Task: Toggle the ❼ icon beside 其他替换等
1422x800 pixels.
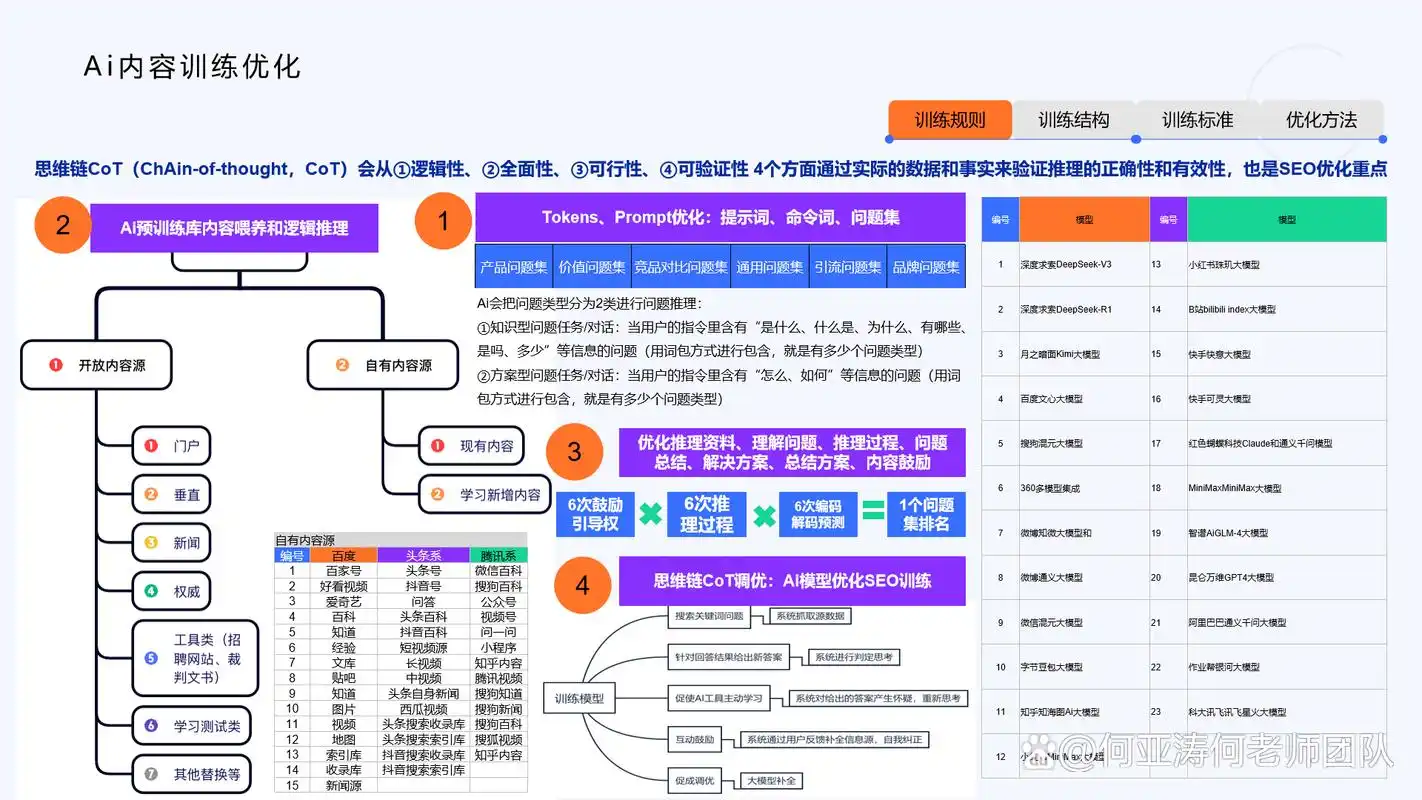Action: pyautogui.click(x=149, y=773)
